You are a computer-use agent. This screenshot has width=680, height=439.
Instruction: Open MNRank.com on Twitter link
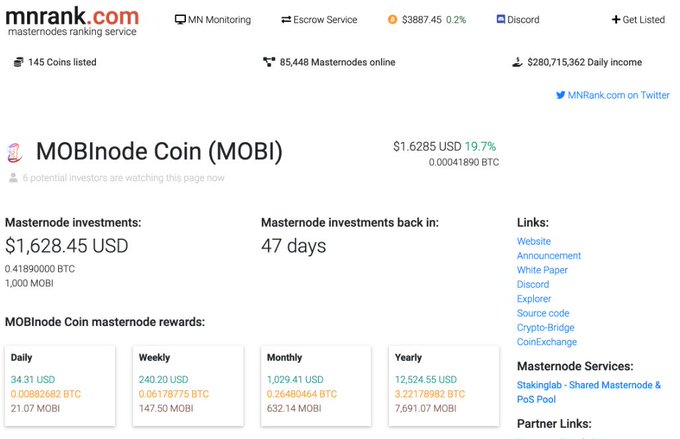[x=613, y=95]
